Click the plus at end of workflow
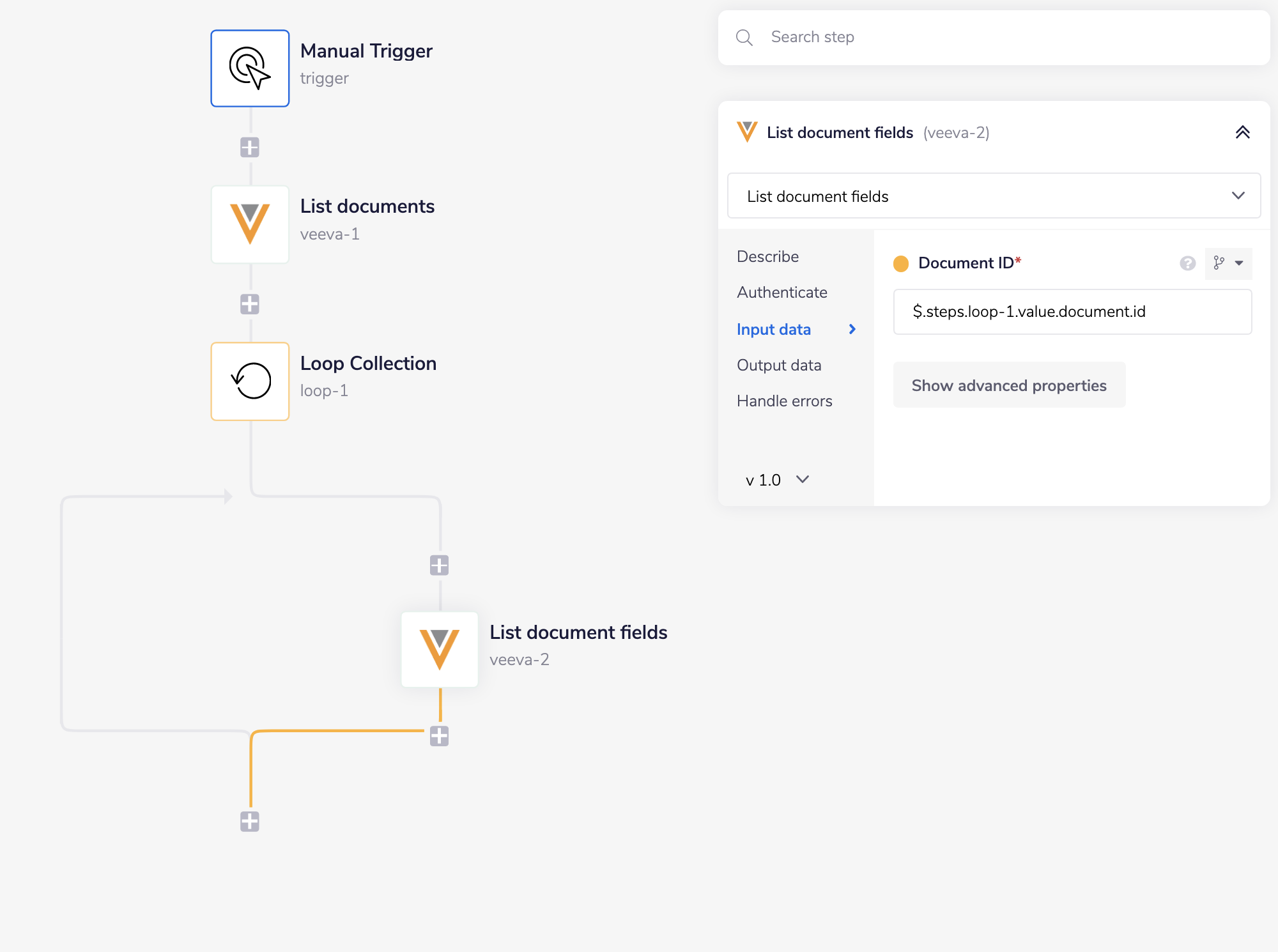The height and width of the screenshot is (952, 1278). click(x=250, y=822)
